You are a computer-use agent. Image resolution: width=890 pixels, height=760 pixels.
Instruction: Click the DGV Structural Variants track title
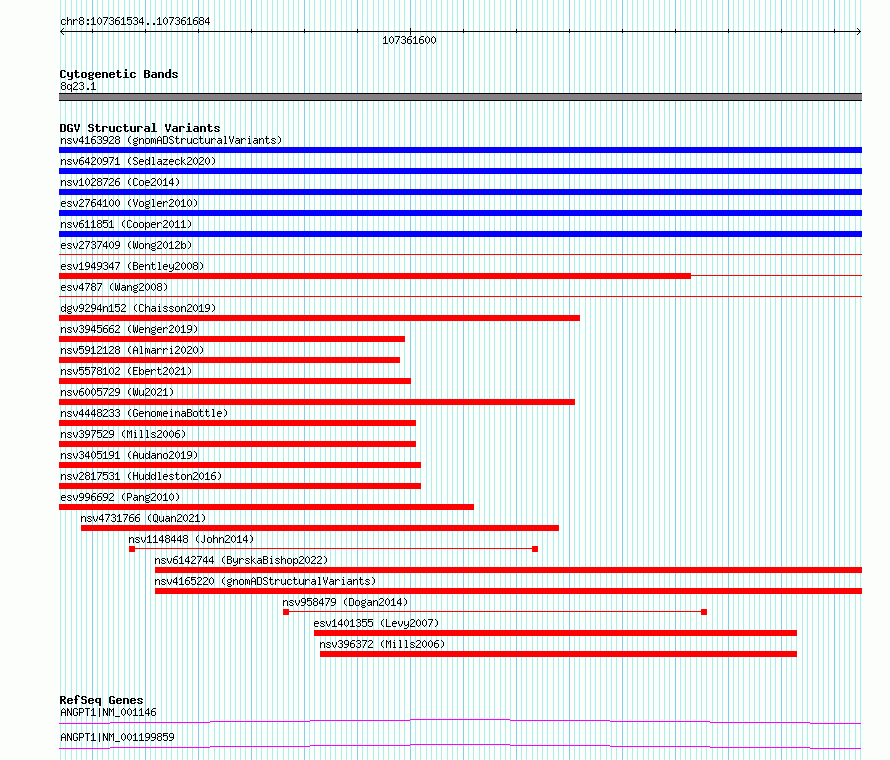[140, 128]
